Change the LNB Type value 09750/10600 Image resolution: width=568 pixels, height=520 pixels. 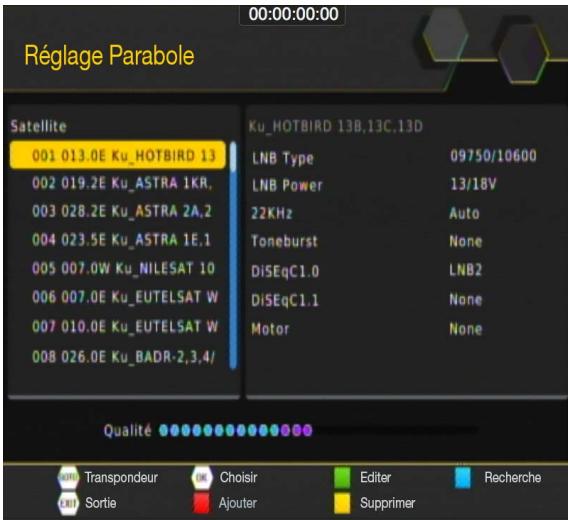(x=493, y=156)
